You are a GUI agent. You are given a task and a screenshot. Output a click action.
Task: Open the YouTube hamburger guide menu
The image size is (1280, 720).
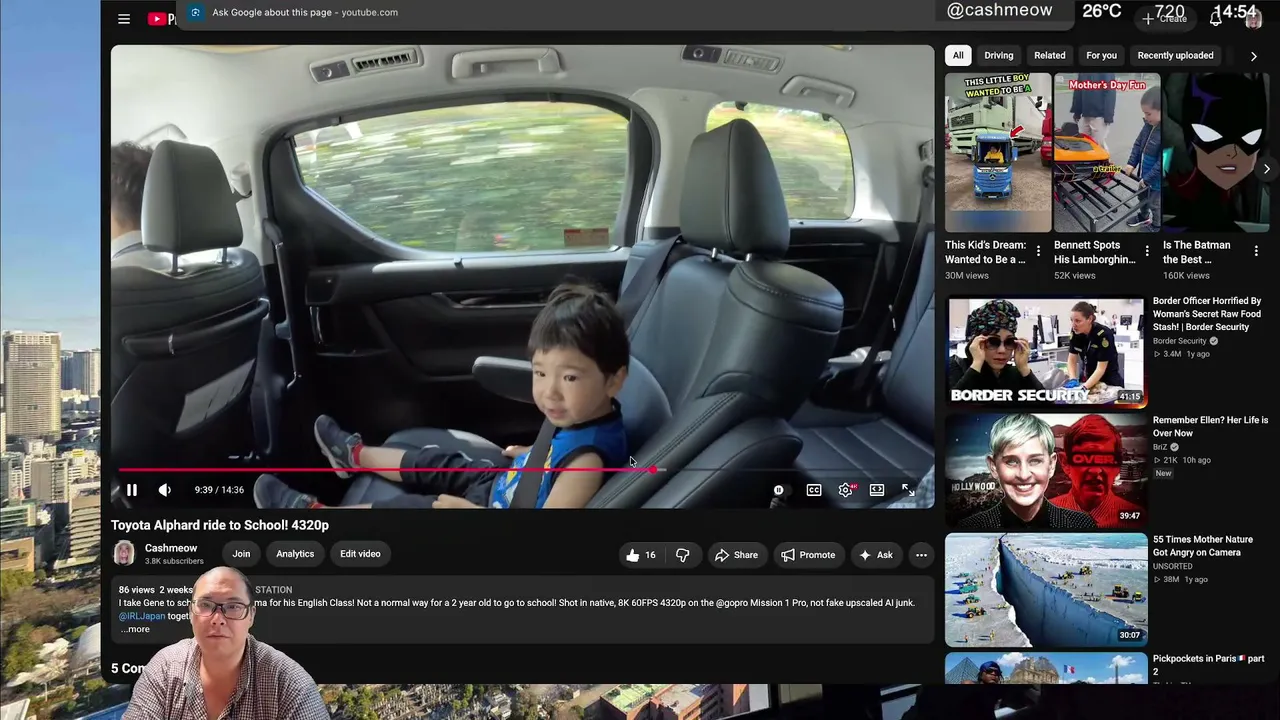coord(124,18)
